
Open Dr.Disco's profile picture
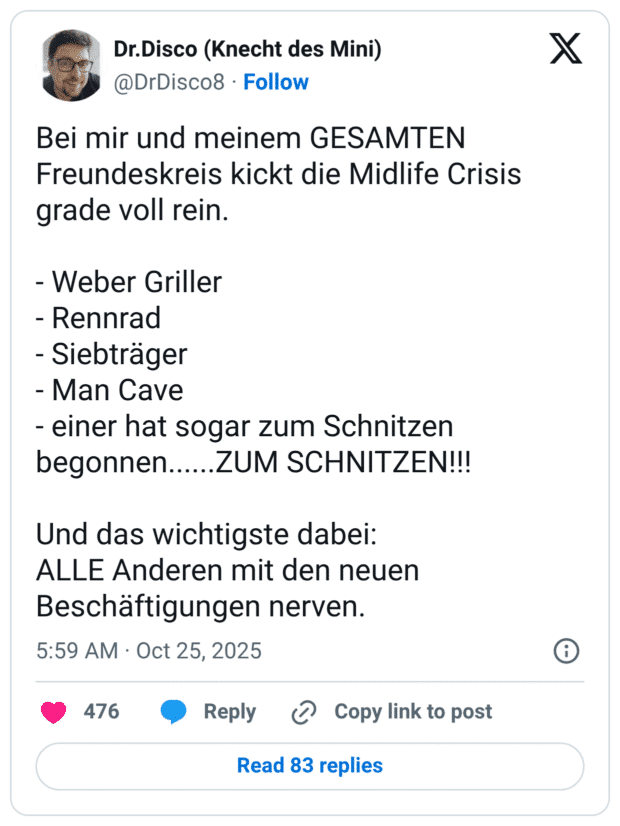[71, 65]
